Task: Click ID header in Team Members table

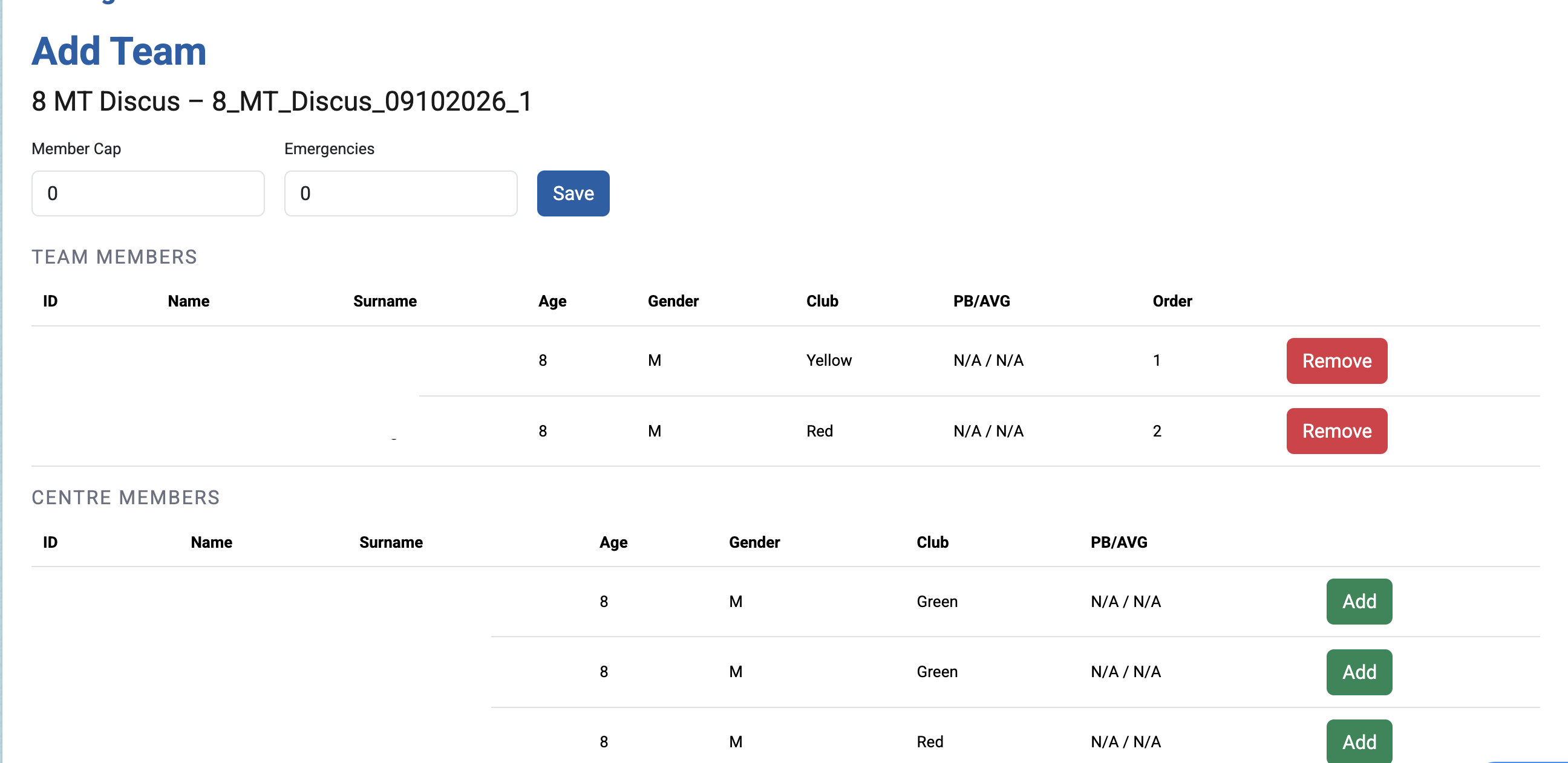Action: pos(50,301)
